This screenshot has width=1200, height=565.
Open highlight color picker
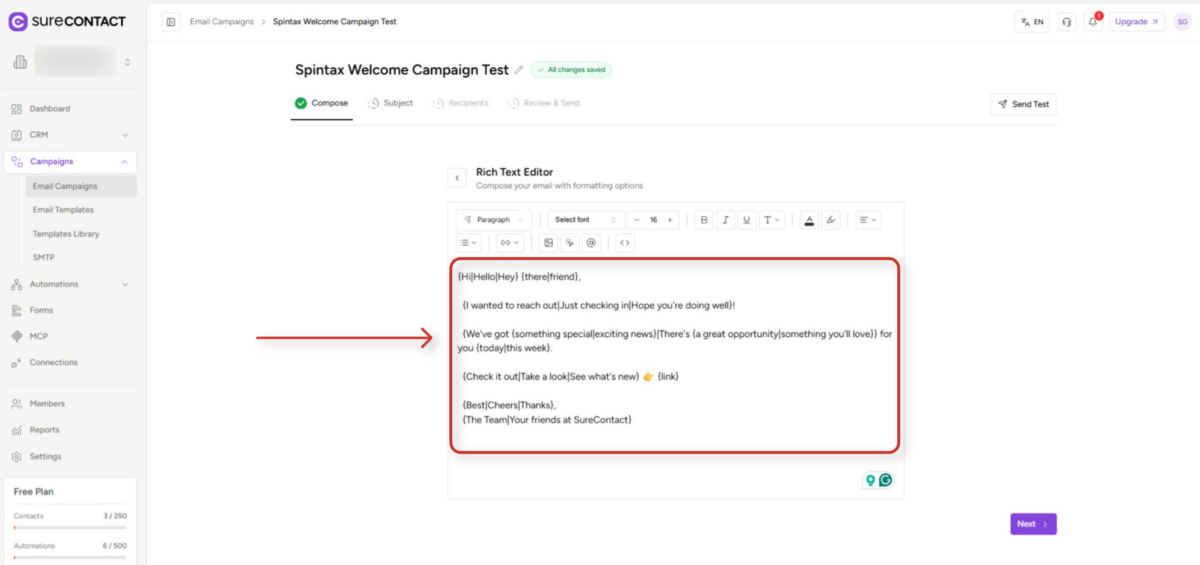coord(831,220)
